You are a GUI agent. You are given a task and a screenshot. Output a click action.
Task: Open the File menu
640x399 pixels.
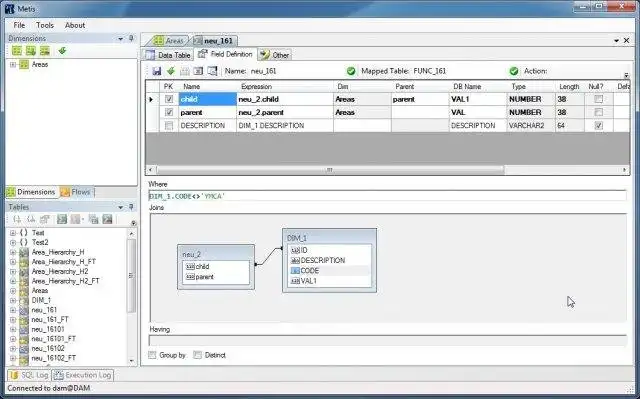point(19,25)
